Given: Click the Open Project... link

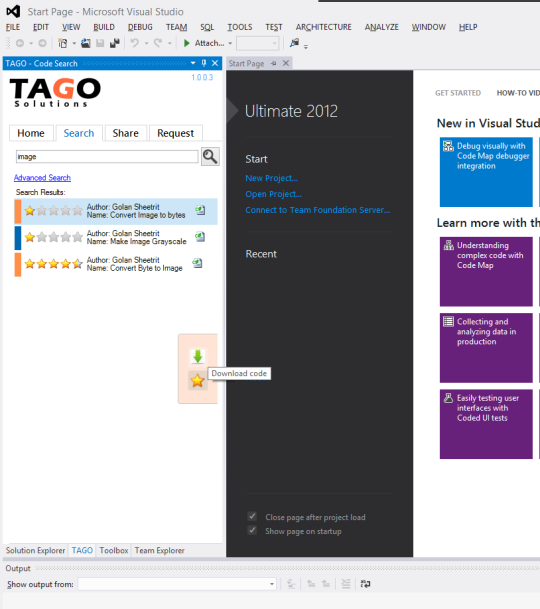Looking at the screenshot, I should [273, 194].
